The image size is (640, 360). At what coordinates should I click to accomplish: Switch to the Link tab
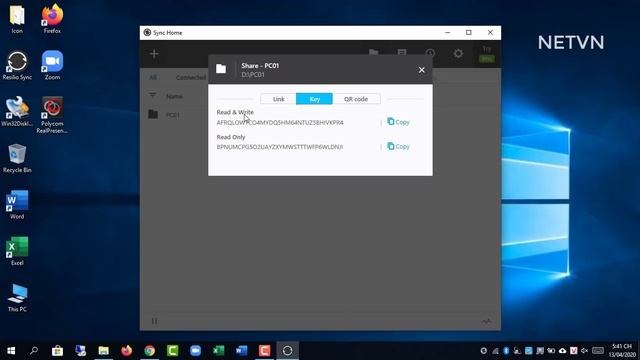point(278,99)
